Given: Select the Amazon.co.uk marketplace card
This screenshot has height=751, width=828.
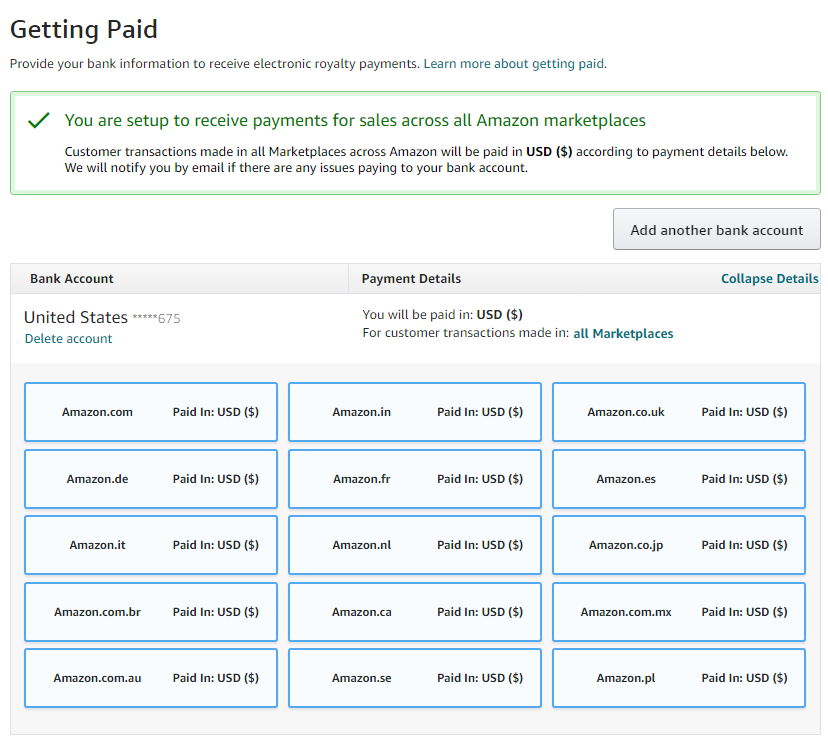Looking at the screenshot, I should 679,412.
